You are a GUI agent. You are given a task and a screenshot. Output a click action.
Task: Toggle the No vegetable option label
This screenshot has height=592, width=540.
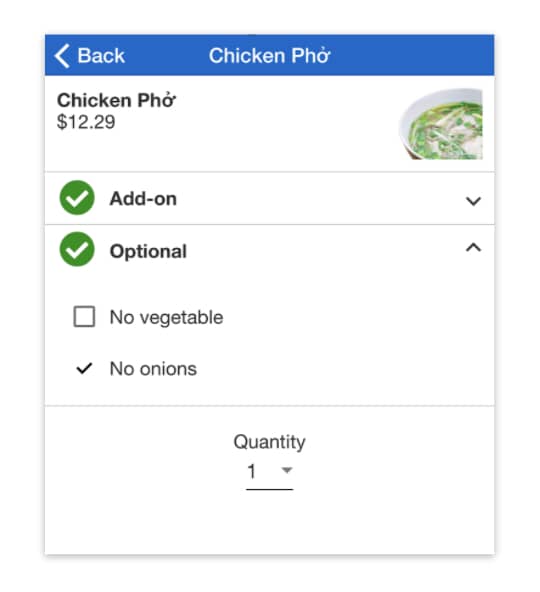pos(167,317)
